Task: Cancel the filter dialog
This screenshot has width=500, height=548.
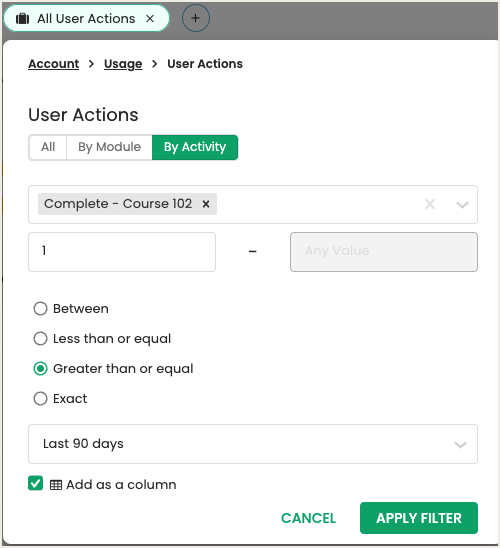Action: point(309,518)
